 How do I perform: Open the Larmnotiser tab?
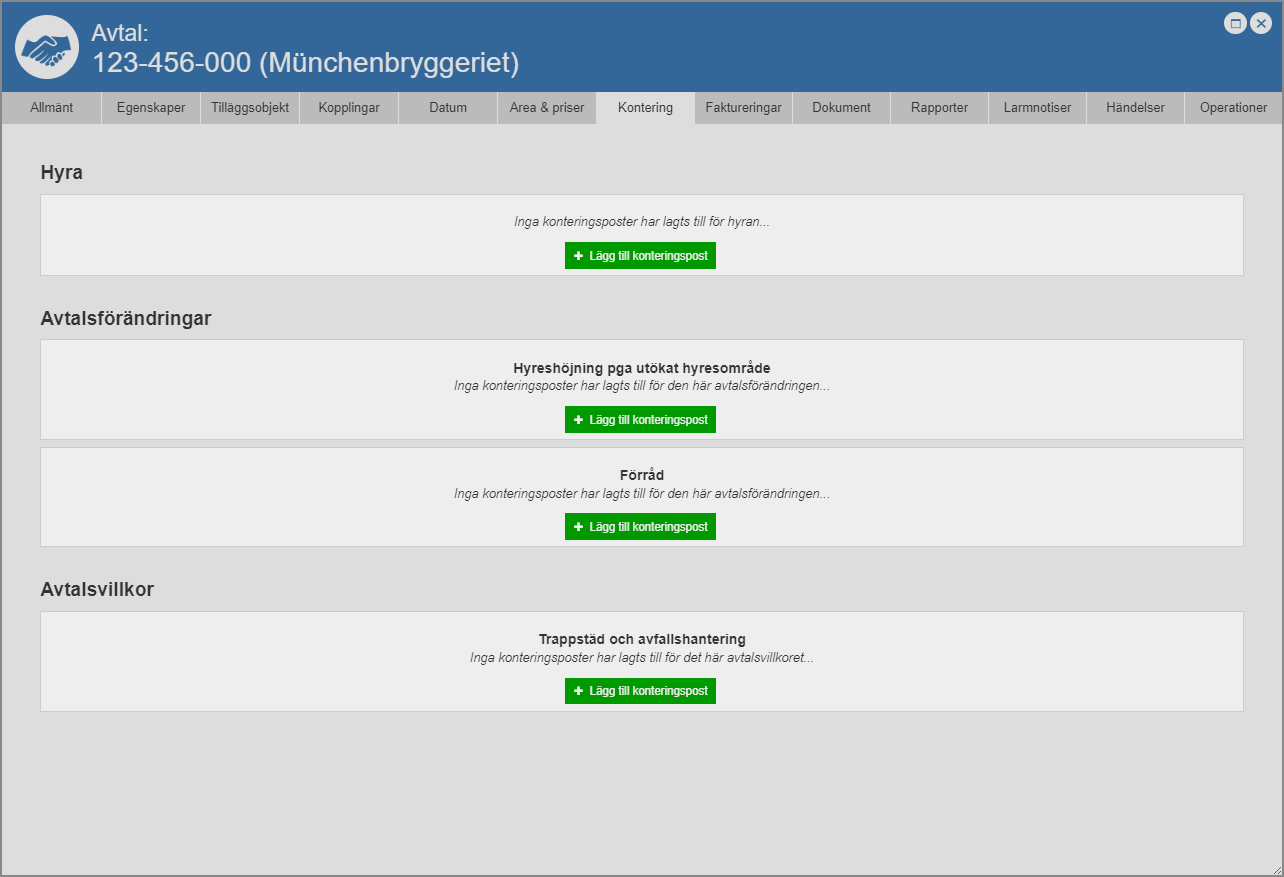tap(1037, 108)
